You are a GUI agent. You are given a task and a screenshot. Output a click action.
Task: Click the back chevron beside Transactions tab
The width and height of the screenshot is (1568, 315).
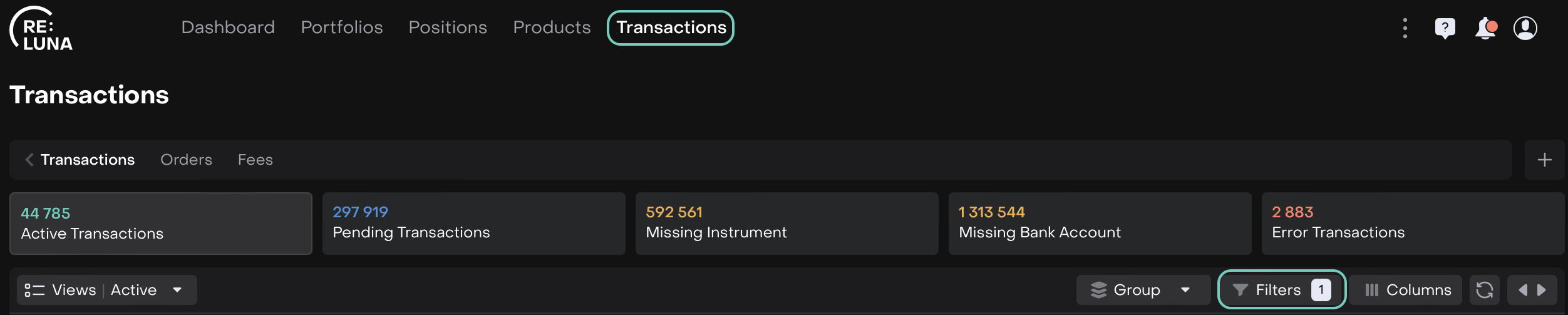[29, 160]
